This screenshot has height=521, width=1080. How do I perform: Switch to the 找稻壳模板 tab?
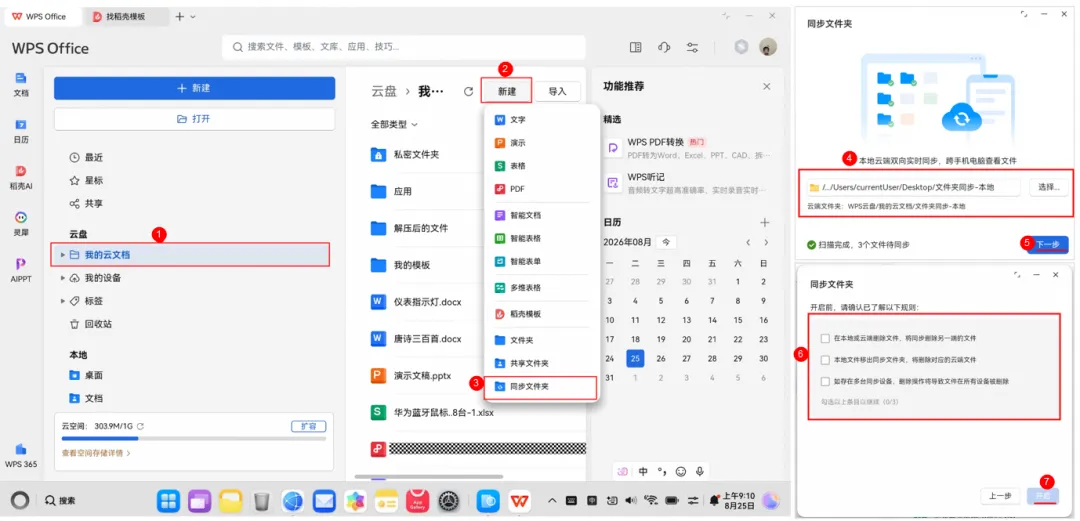pos(126,17)
